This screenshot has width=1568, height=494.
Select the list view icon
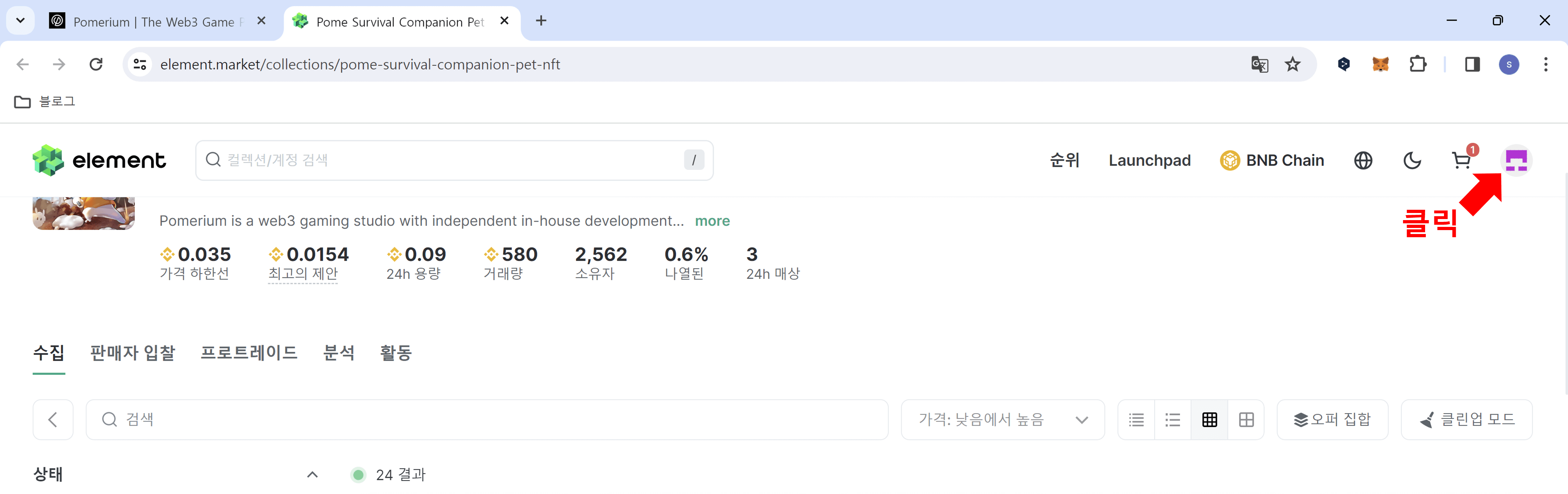1136,419
